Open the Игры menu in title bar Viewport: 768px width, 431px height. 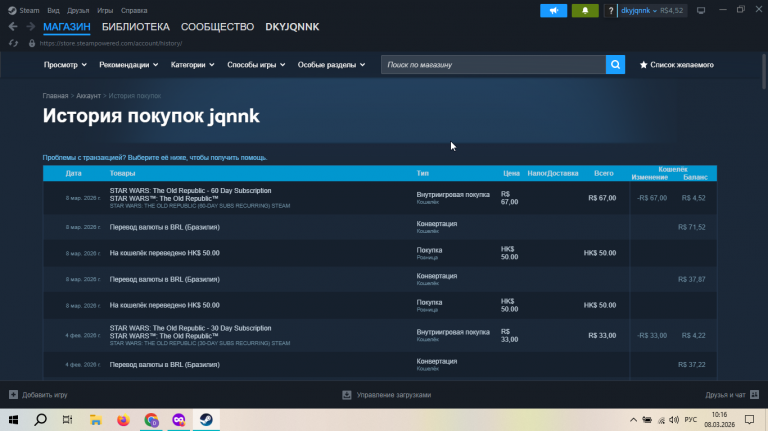pyautogui.click(x=105, y=10)
